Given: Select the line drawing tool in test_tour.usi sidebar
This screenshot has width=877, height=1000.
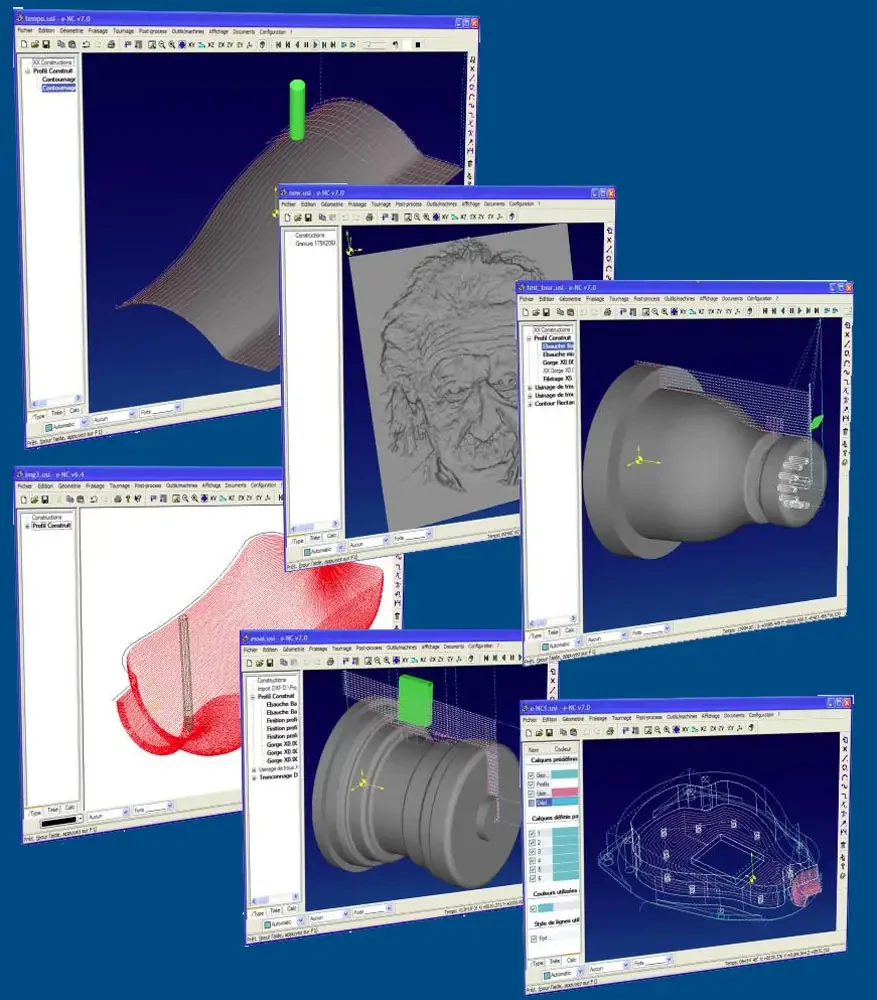Looking at the screenshot, I should tap(847, 345).
